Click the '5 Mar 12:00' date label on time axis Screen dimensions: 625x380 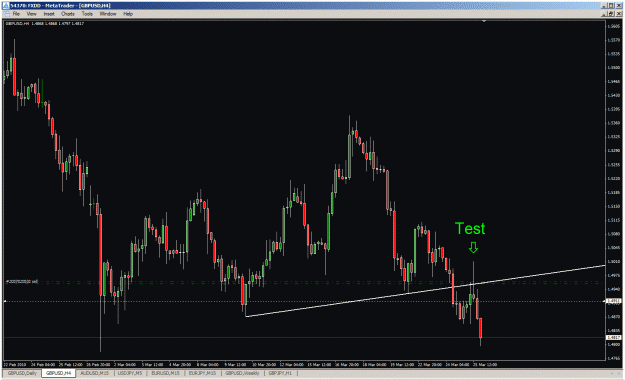[152, 364]
